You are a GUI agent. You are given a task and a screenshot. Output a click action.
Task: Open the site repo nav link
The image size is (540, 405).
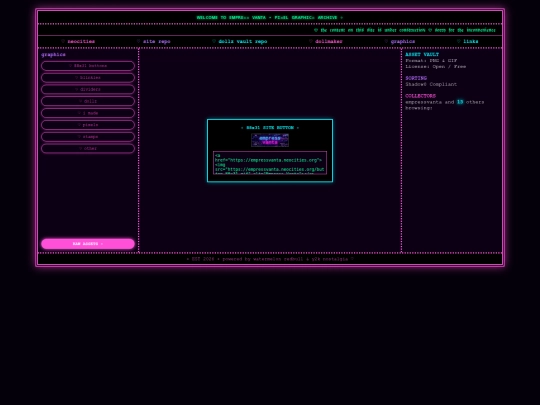[154, 41]
